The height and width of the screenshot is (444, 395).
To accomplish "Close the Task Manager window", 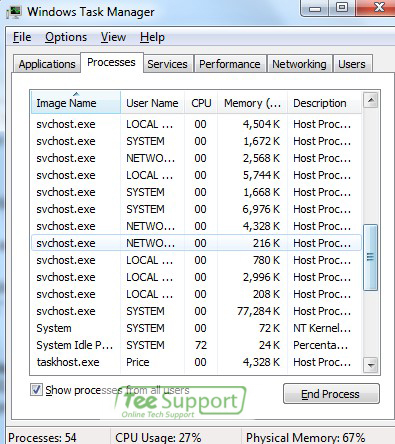I will pyautogui.click(x=376, y=8).
